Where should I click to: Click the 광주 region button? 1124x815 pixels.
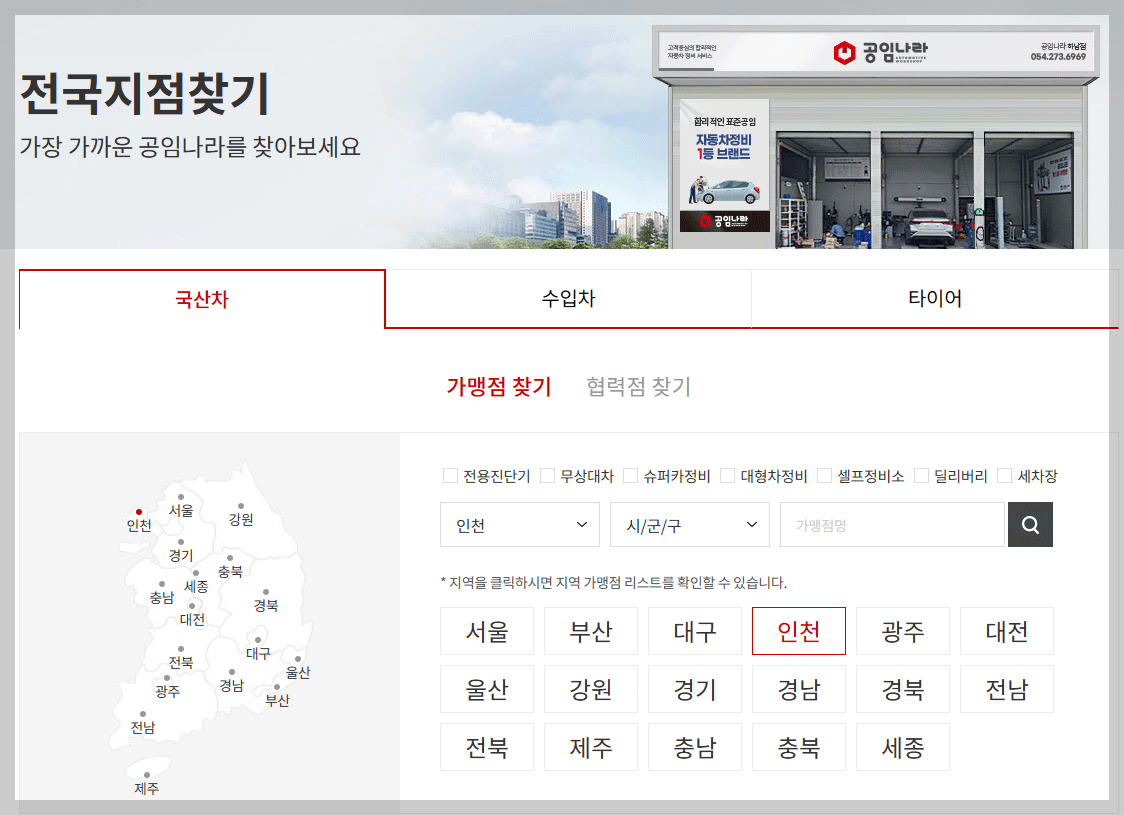pyautogui.click(x=902, y=631)
